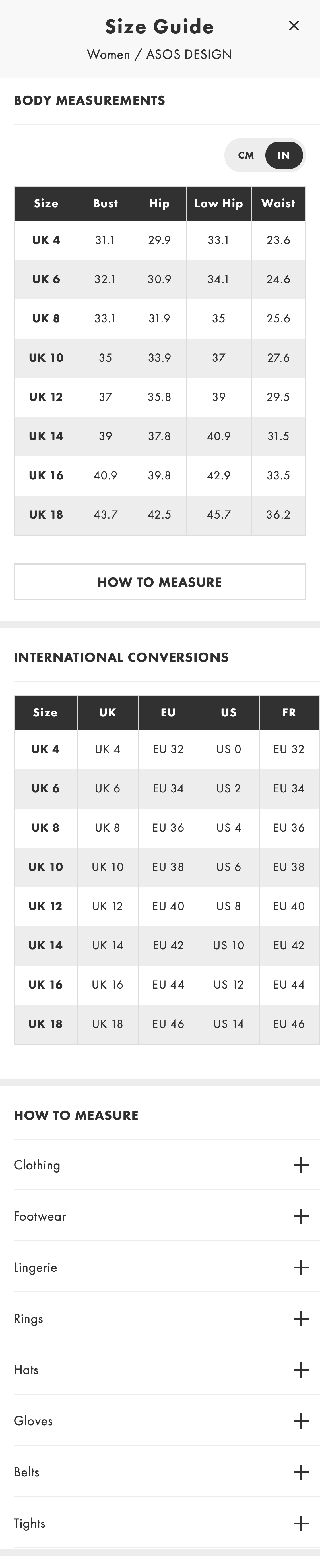Expand the Footwear section plus icon
320x1568 pixels.
(x=300, y=1216)
